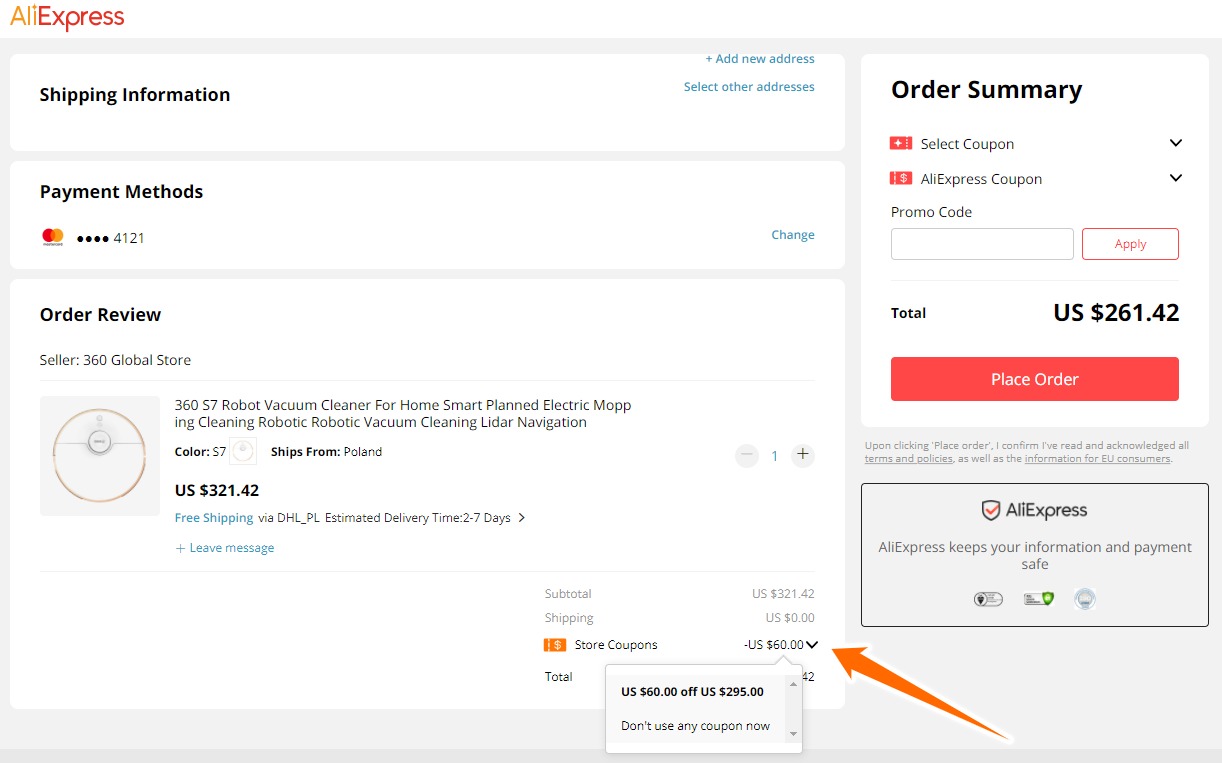Open the AliExpress logo home link

[68, 17]
